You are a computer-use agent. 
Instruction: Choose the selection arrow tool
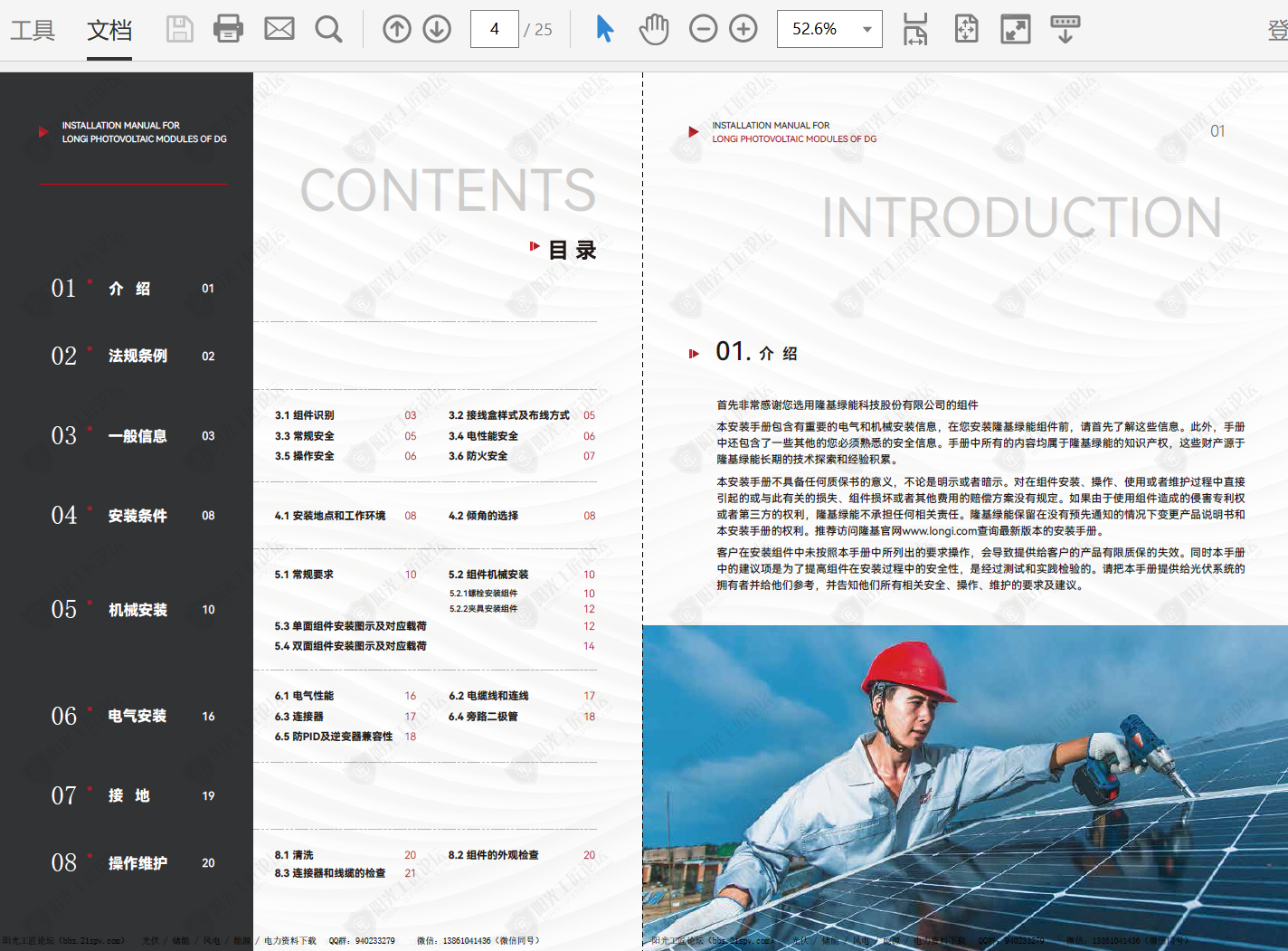coord(605,29)
